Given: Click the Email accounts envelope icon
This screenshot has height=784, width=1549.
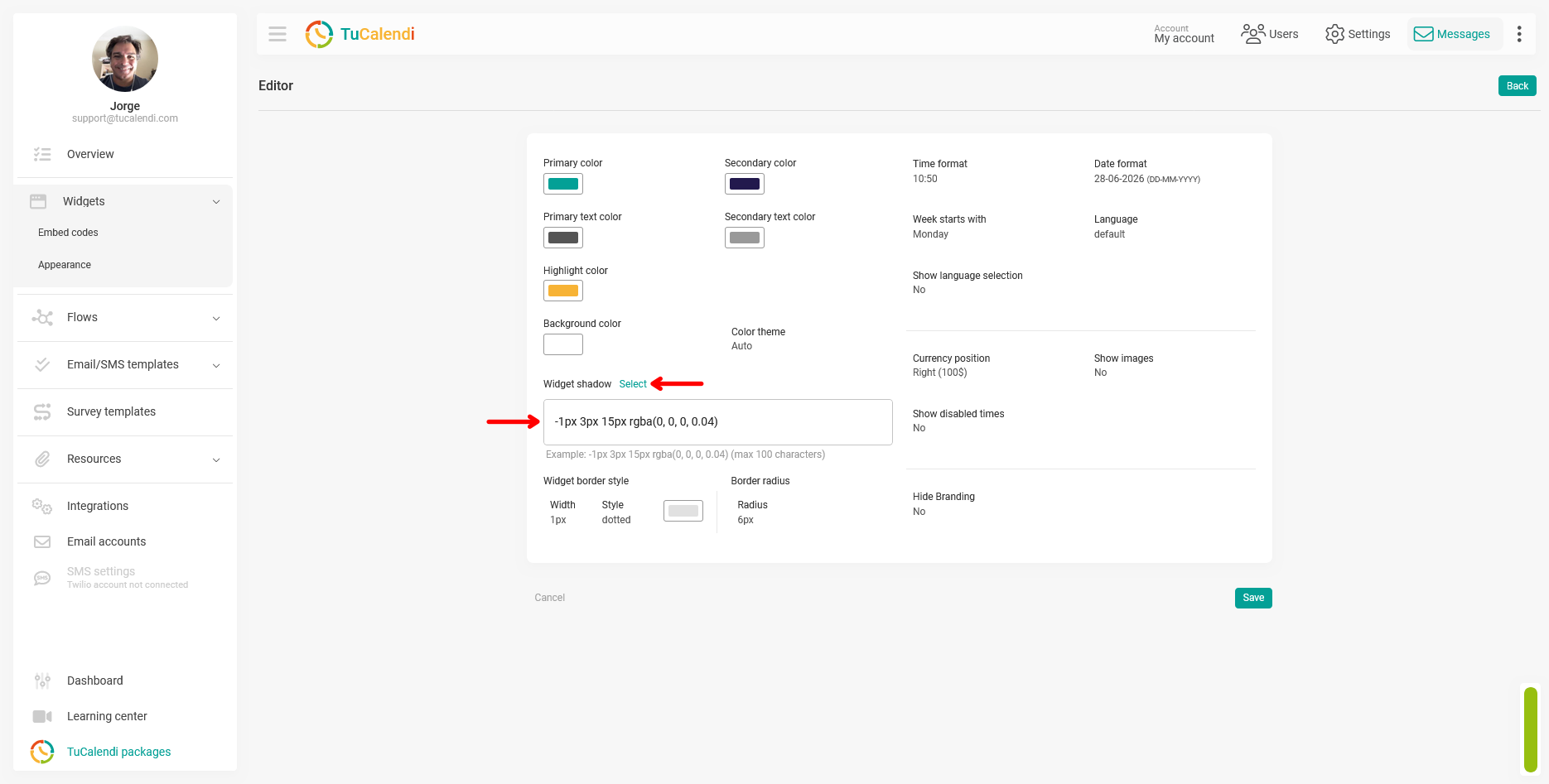Looking at the screenshot, I should click(x=42, y=541).
